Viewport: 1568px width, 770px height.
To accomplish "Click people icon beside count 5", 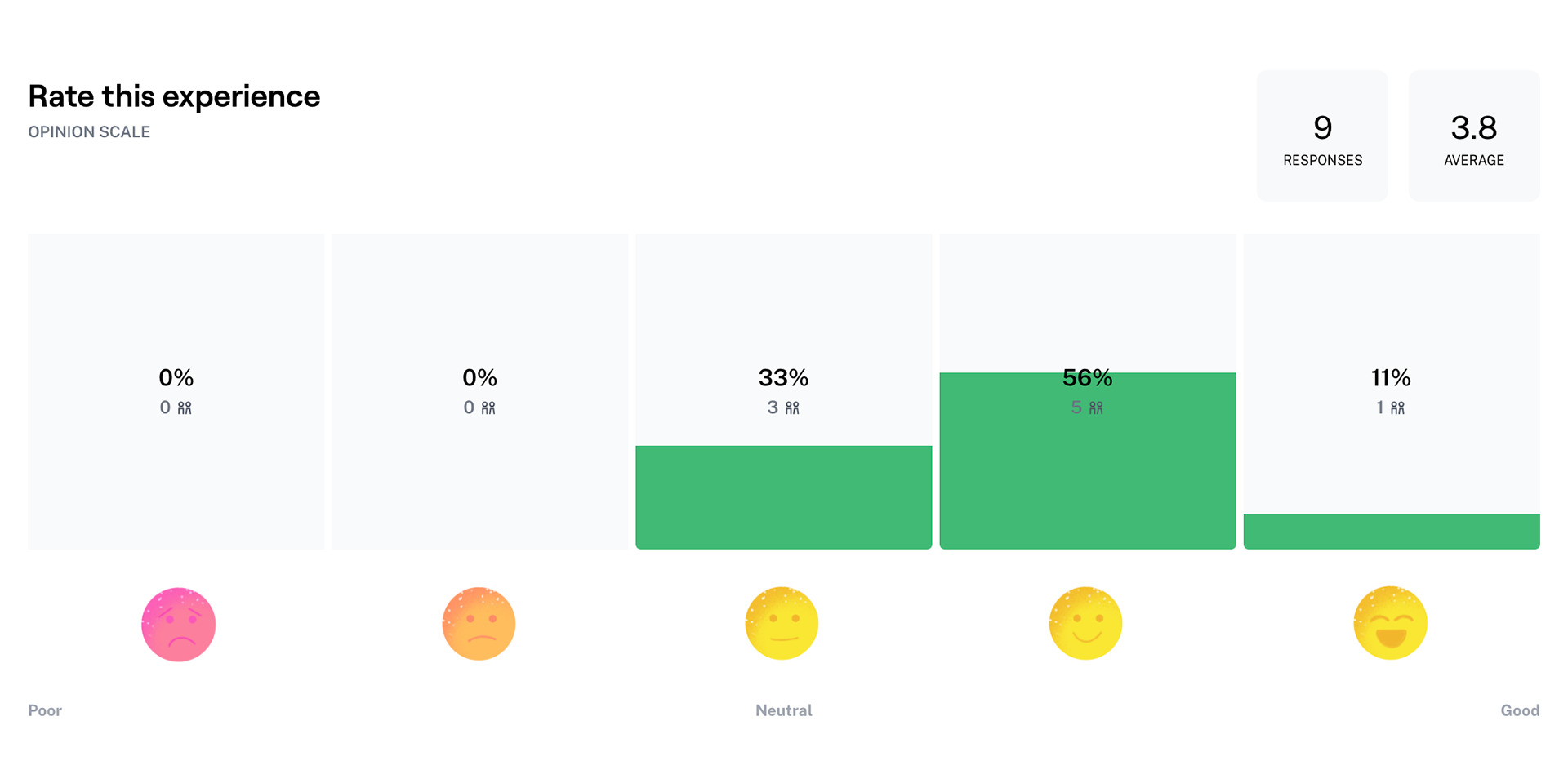I will click(x=1096, y=407).
